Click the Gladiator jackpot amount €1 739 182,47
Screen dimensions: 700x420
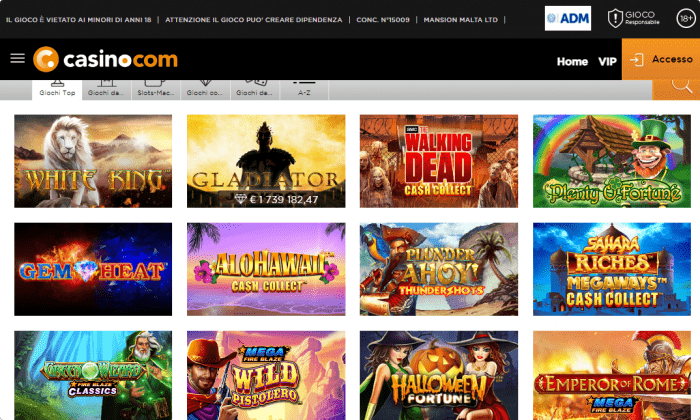click(x=277, y=199)
